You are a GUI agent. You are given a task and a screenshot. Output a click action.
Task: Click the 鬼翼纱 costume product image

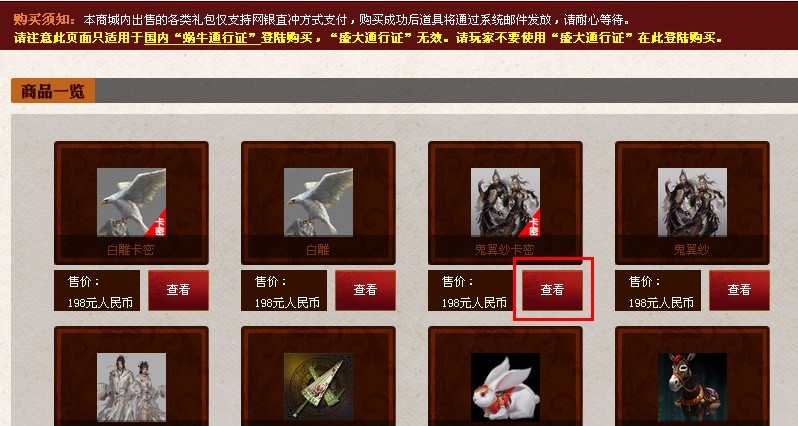coord(692,202)
